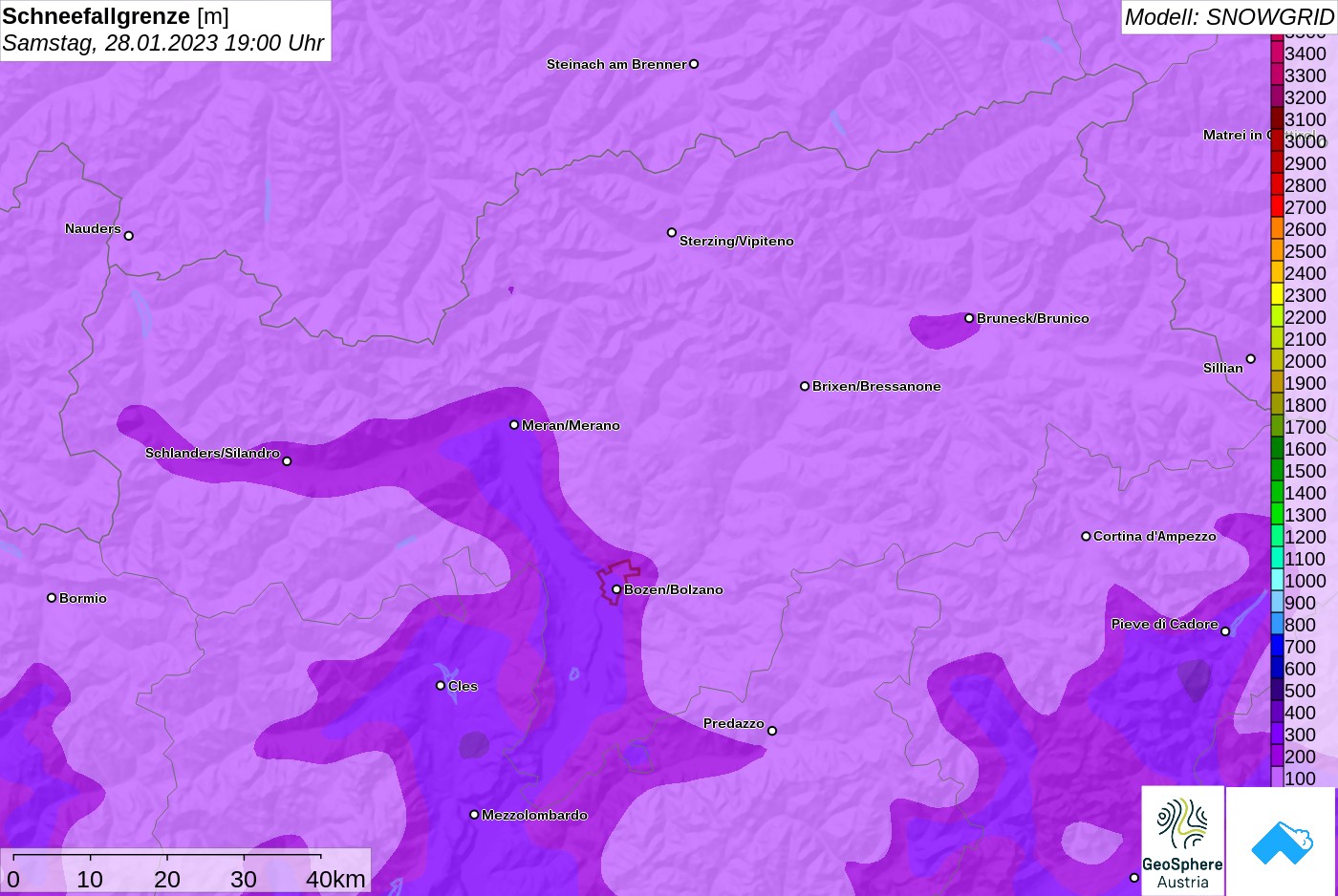Click the Bormio location dot
Screen dimensions: 1338x896
click(x=52, y=598)
